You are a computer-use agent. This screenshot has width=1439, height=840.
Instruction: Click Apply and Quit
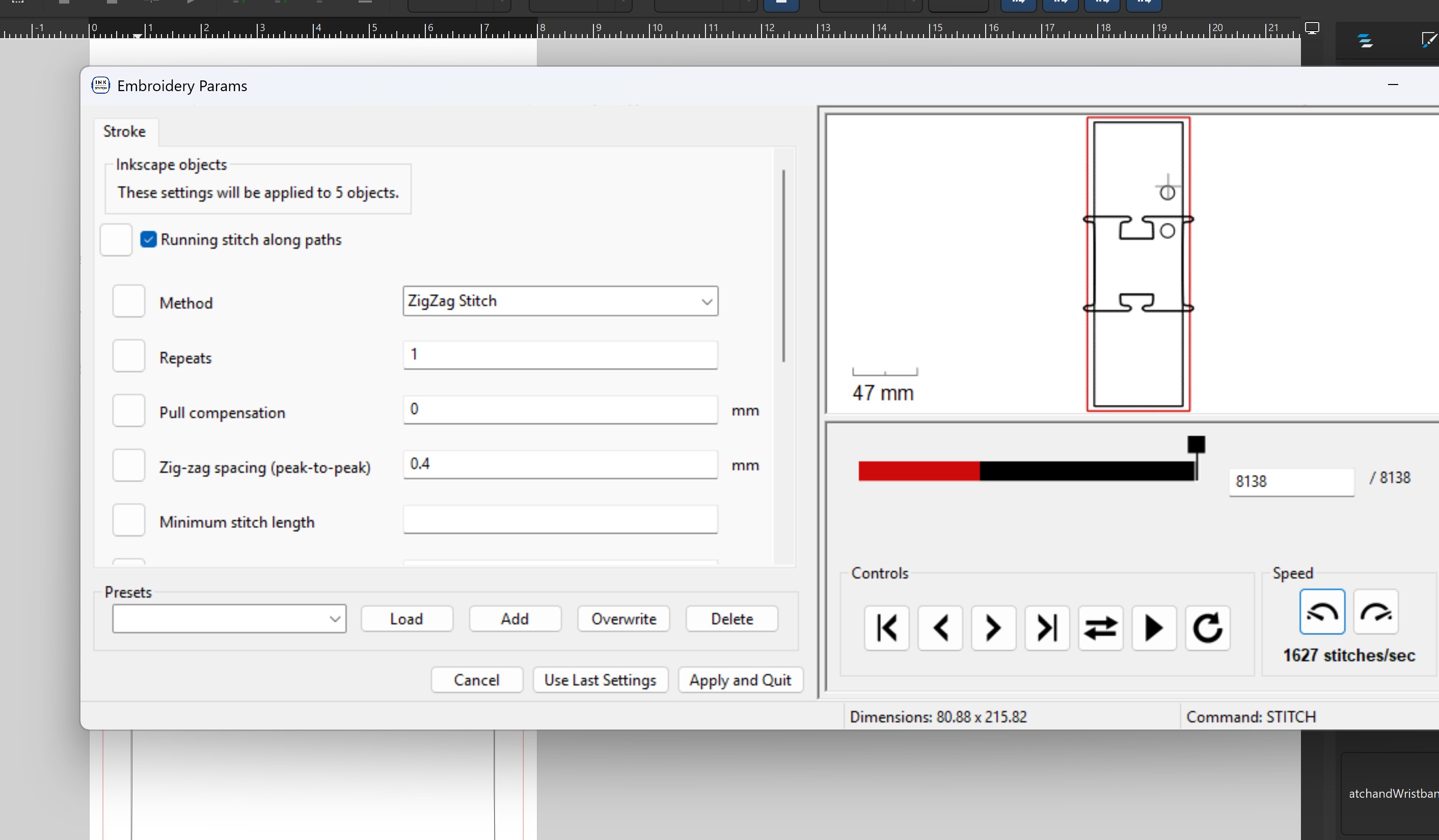click(x=740, y=680)
